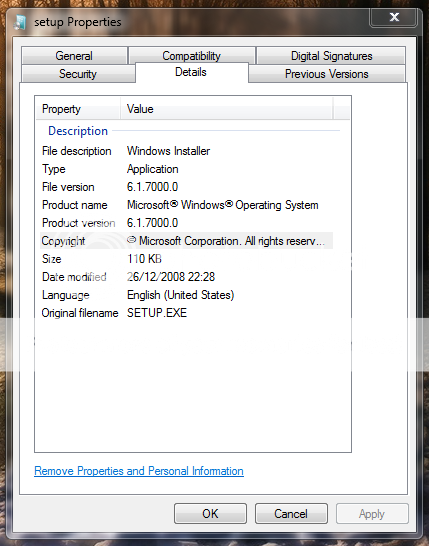
Task: Select the Product version value 6.1.7000.0
Action: point(153,223)
